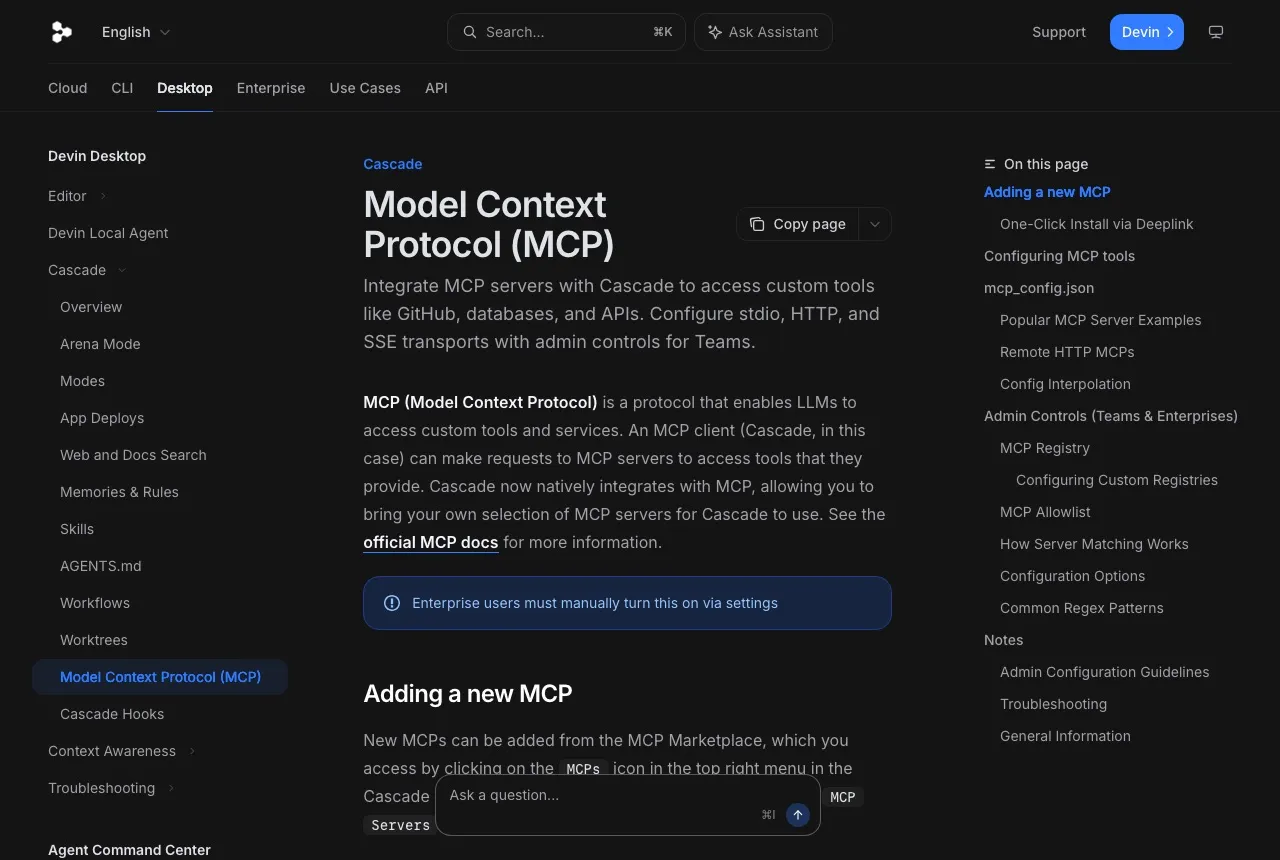Open Web and Docs Search page

pos(133,455)
